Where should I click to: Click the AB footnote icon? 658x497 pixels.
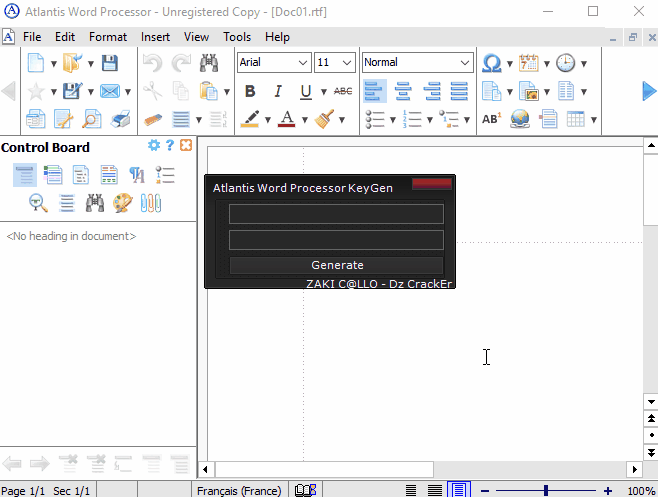(x=491, y=119)
